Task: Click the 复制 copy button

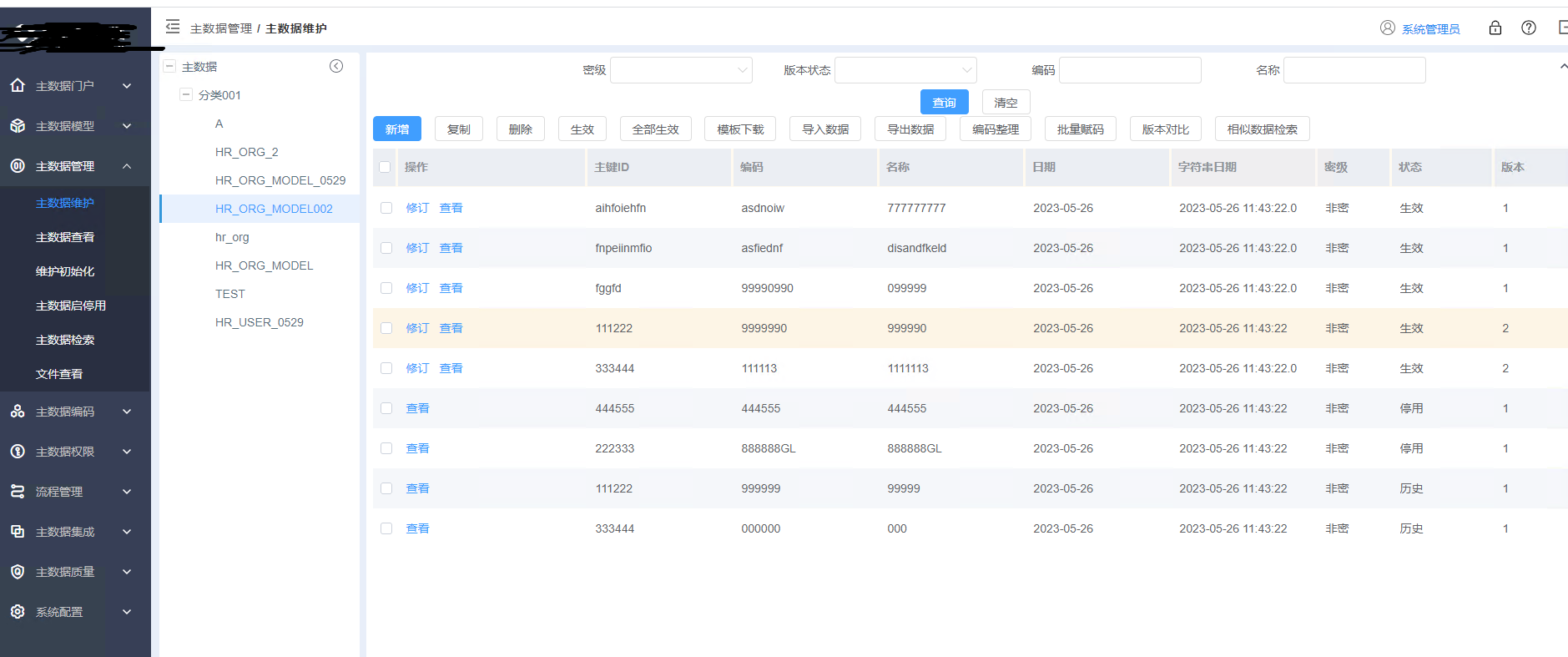Action: click(459, 129)
